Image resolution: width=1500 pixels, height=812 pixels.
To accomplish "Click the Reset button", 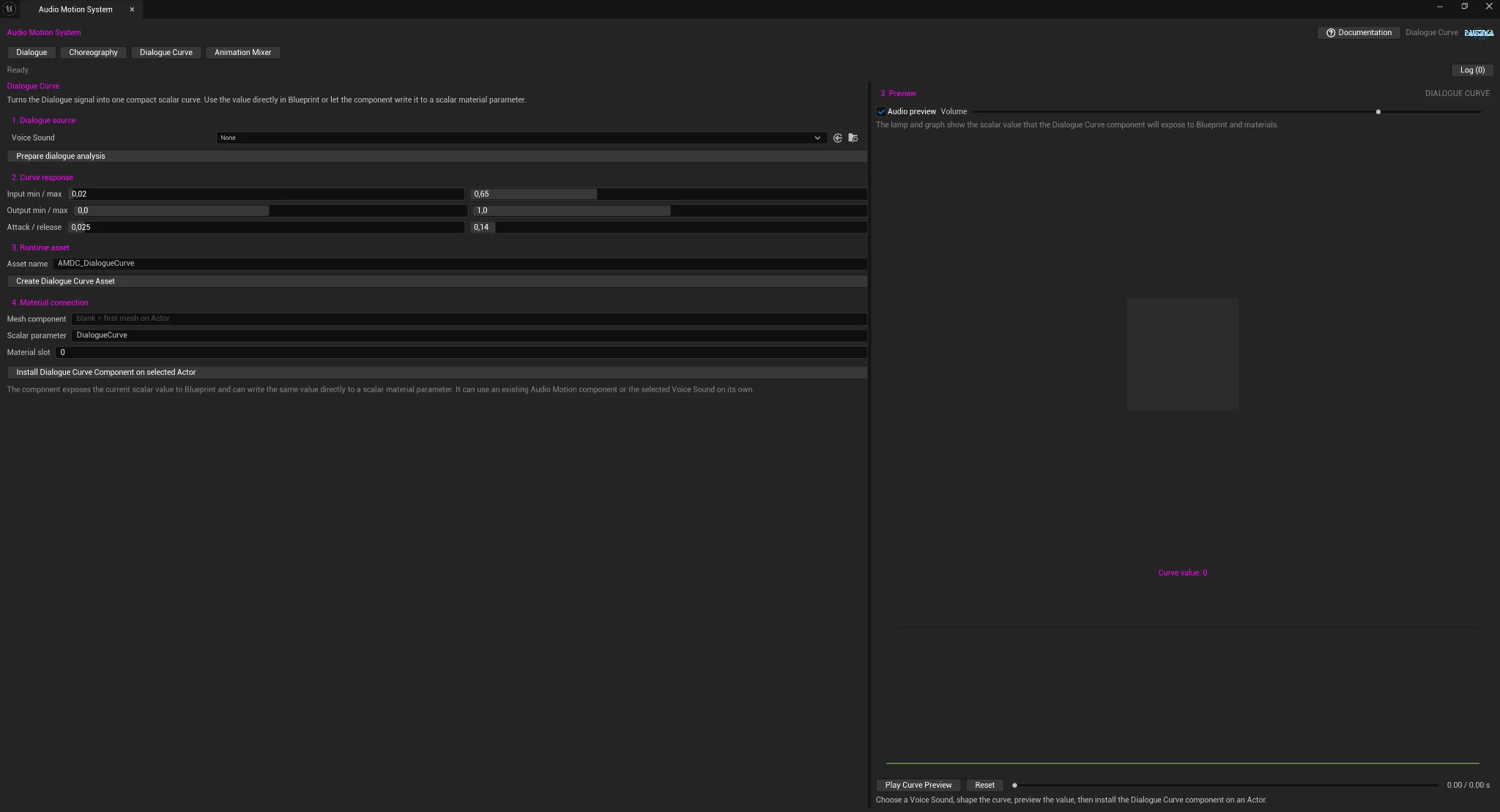I will click(x=984, y=785).
